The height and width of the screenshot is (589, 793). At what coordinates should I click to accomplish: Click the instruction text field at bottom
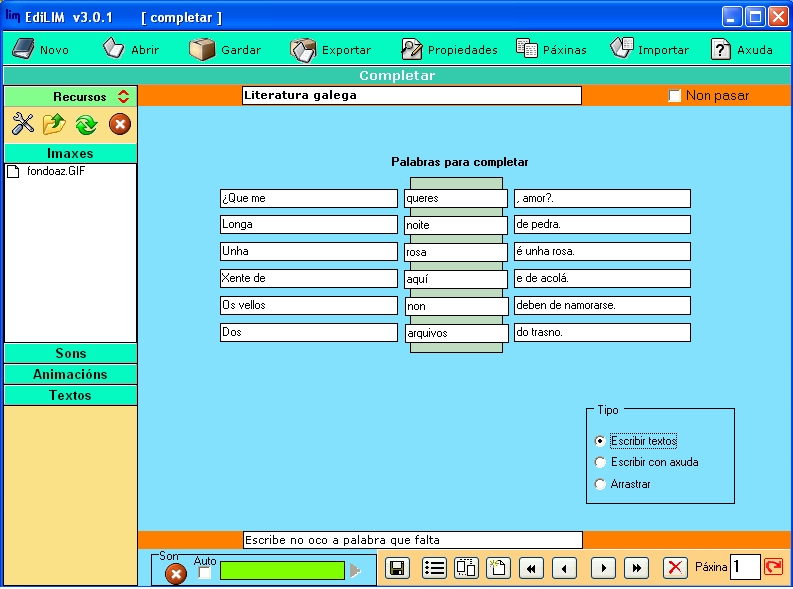tap(413, 540)
